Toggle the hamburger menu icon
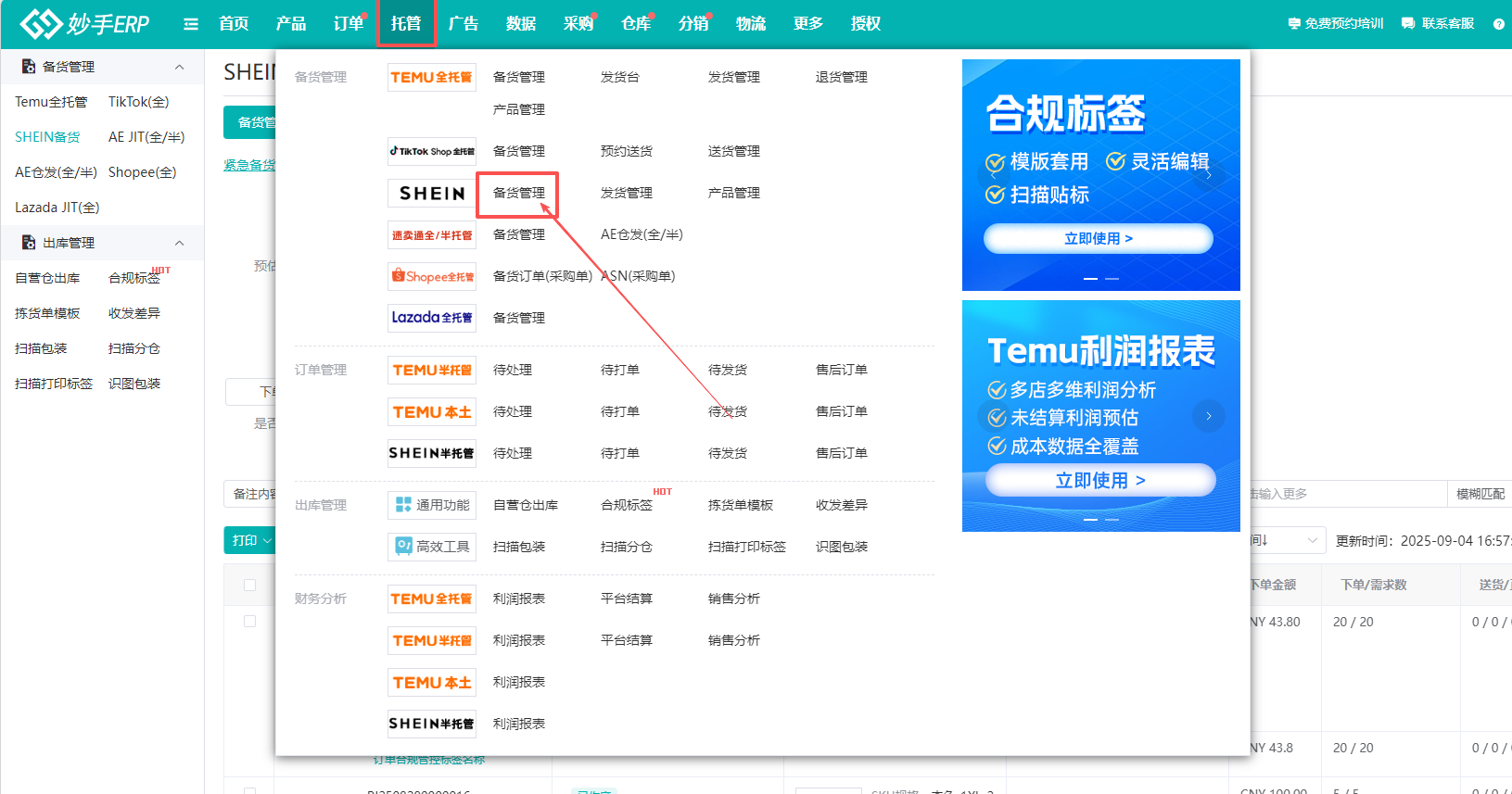 [191, 24]
